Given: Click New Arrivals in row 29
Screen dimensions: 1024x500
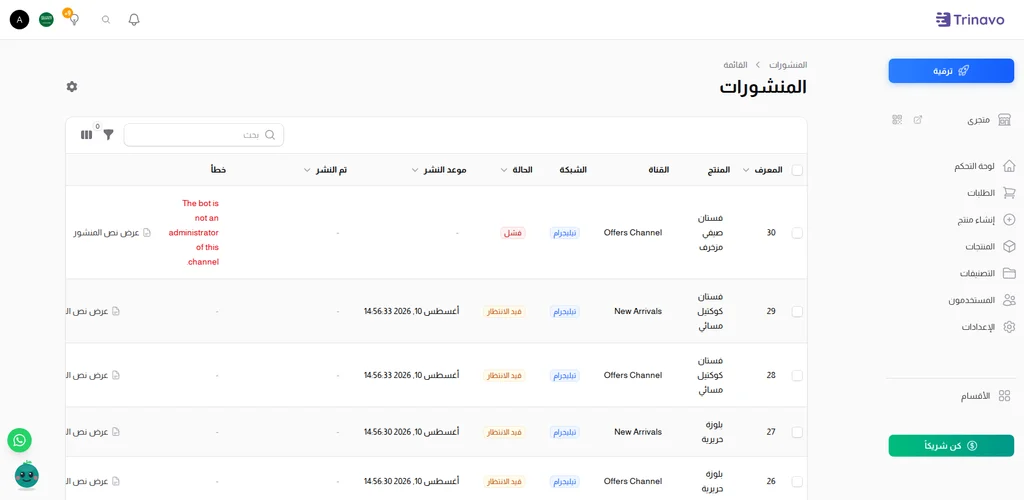Looking at the screenshot, I should point(638,311).
